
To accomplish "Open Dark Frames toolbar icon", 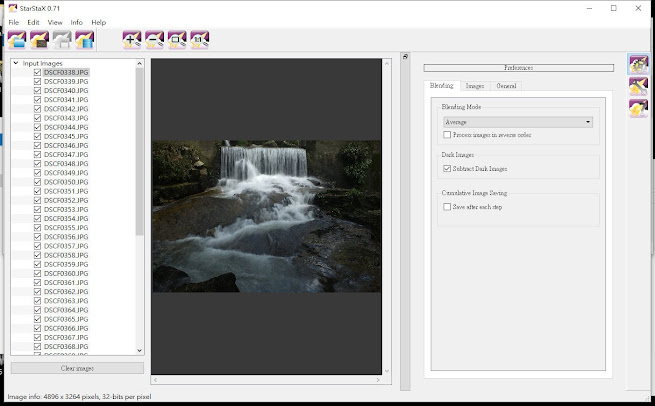I will 39,40.
